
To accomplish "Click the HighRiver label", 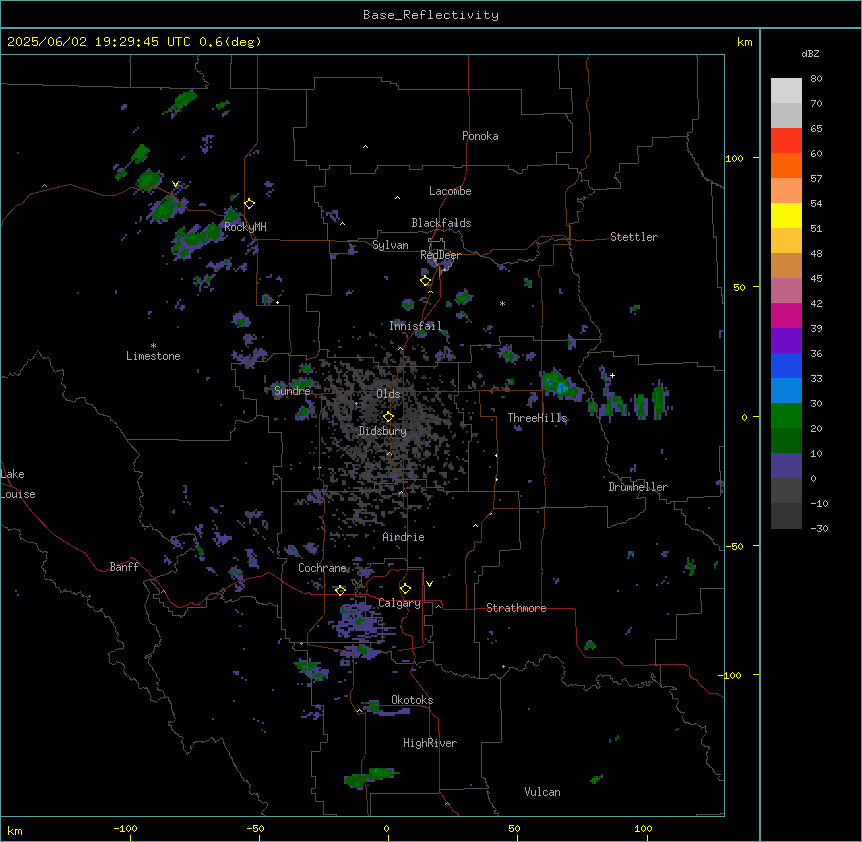I will coord(430,743).
